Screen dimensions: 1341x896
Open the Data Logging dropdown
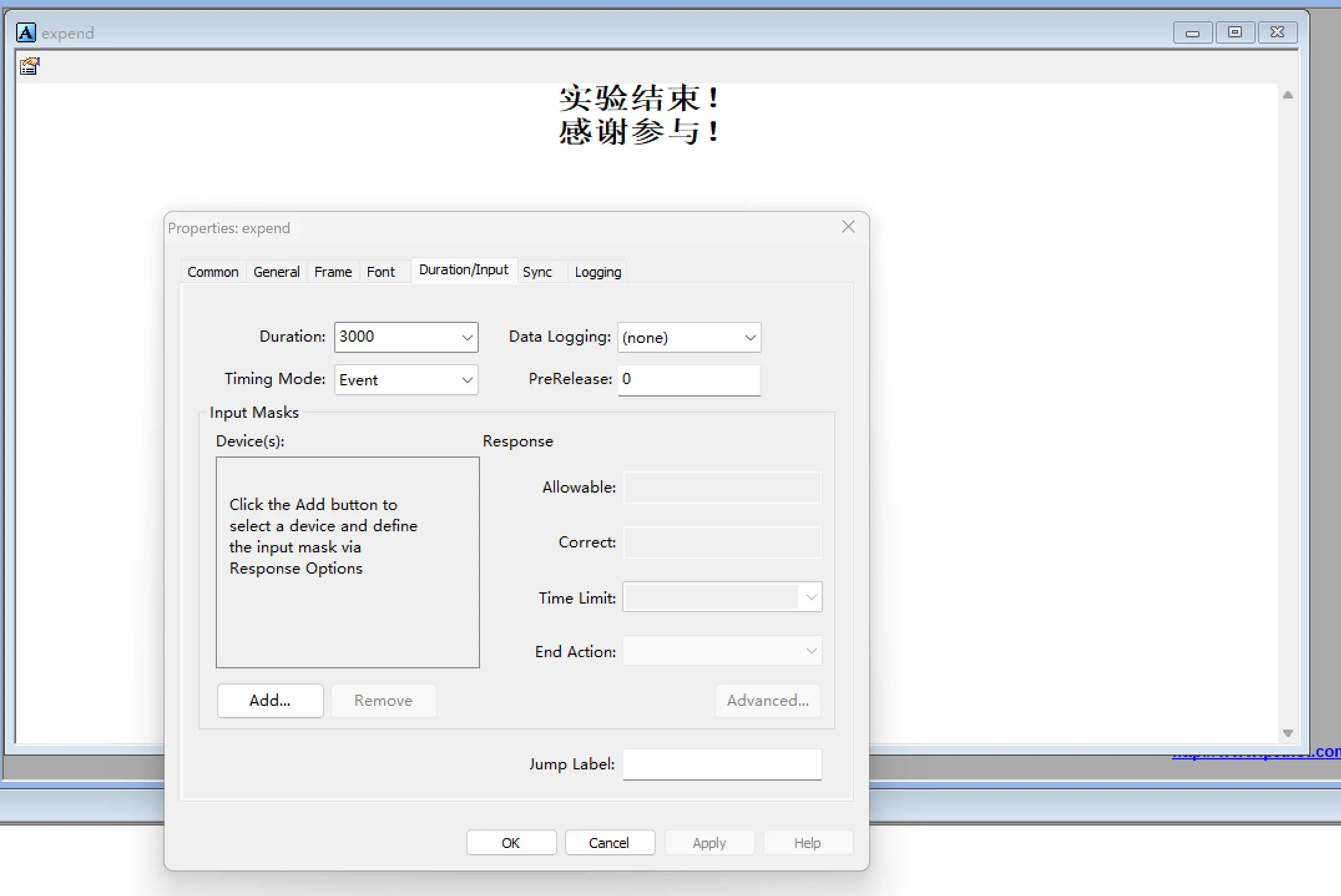tap(750, 337)
